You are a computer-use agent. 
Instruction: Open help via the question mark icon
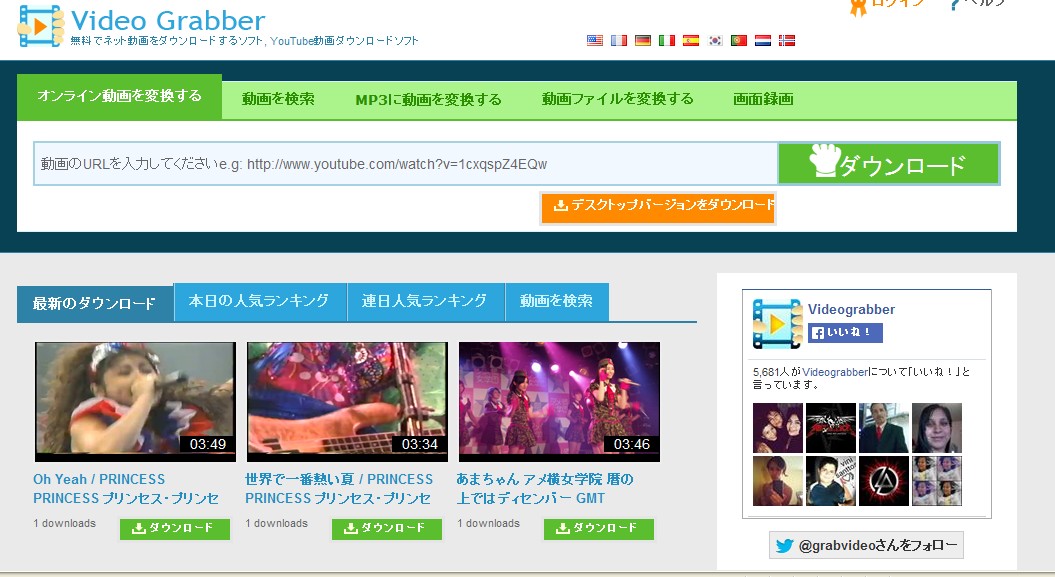tap(956, 5)
